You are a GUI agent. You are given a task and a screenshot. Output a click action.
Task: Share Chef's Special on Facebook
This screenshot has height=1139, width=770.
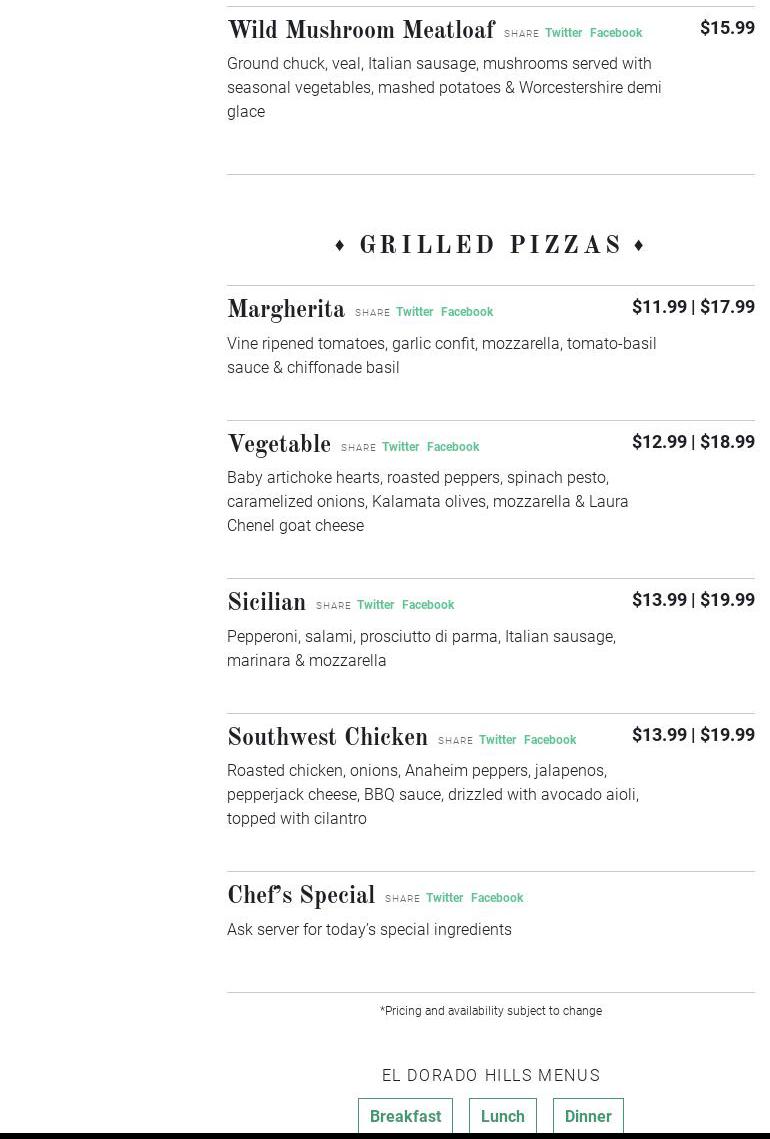[496, 898]
